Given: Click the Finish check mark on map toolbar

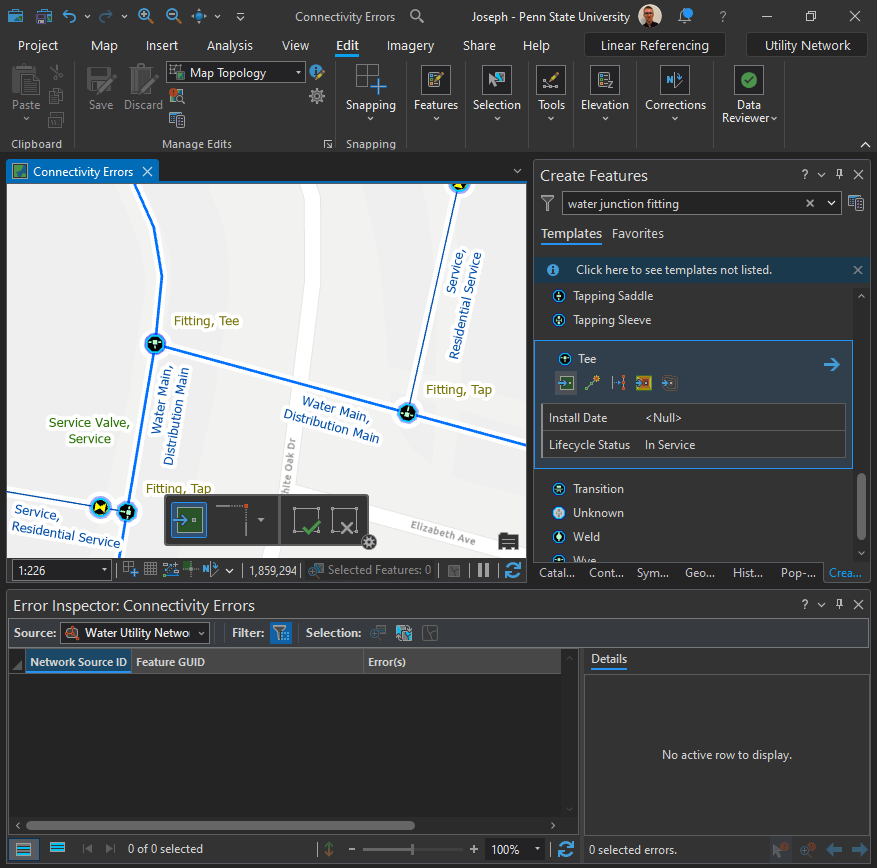Looking at the screenshot, I should point(307,521).
